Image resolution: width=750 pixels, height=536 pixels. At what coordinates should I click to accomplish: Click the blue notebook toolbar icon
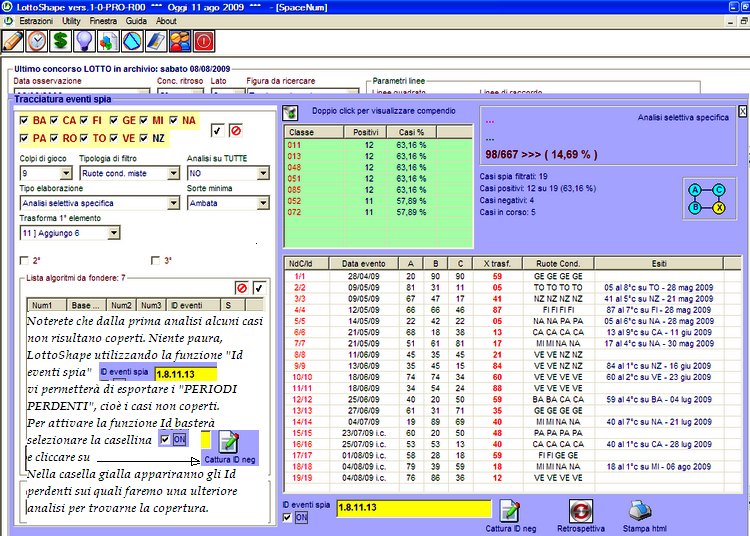click(156, 41)
